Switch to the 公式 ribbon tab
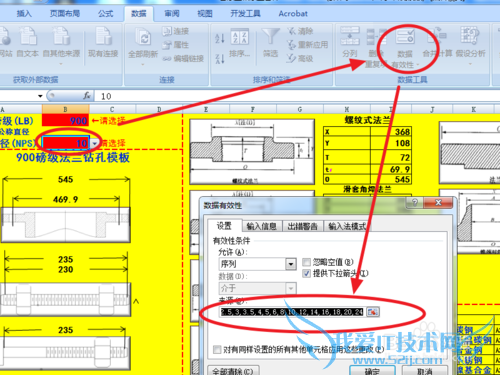The image size is (500, 375). click(x=105, y=14)
